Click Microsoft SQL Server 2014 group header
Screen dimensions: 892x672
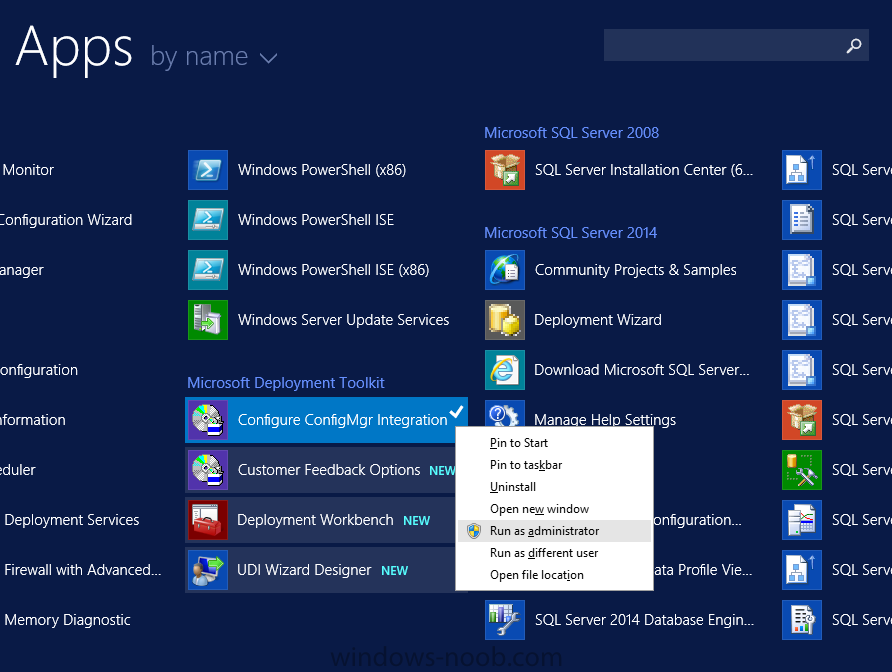coord(570,233)
